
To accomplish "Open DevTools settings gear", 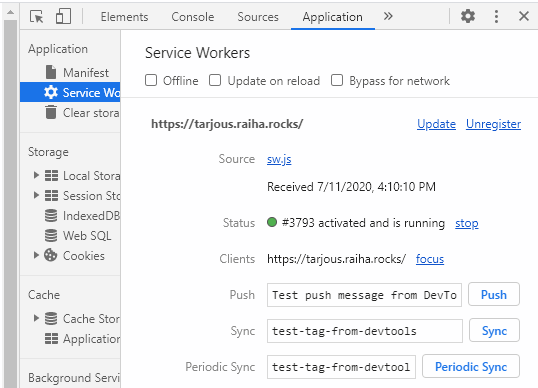I will point(468,16).
